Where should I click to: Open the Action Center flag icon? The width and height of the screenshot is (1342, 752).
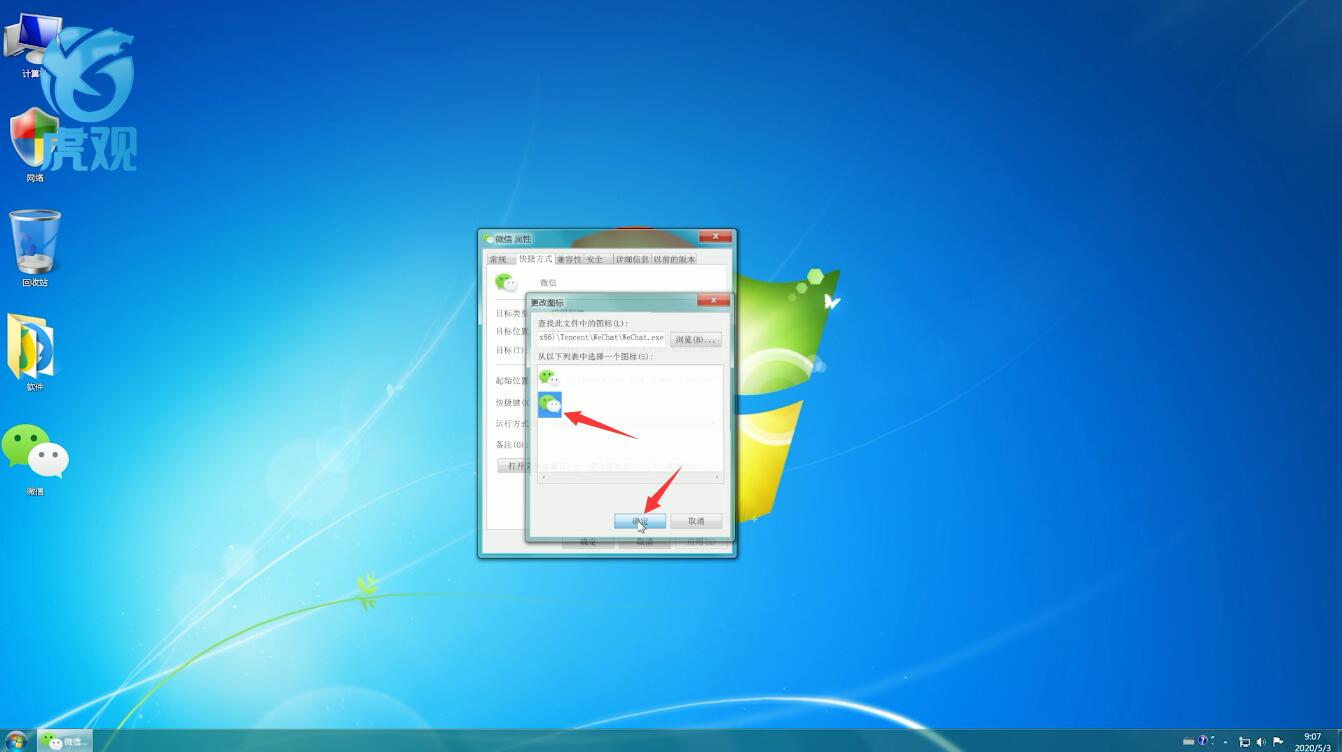1278,742
